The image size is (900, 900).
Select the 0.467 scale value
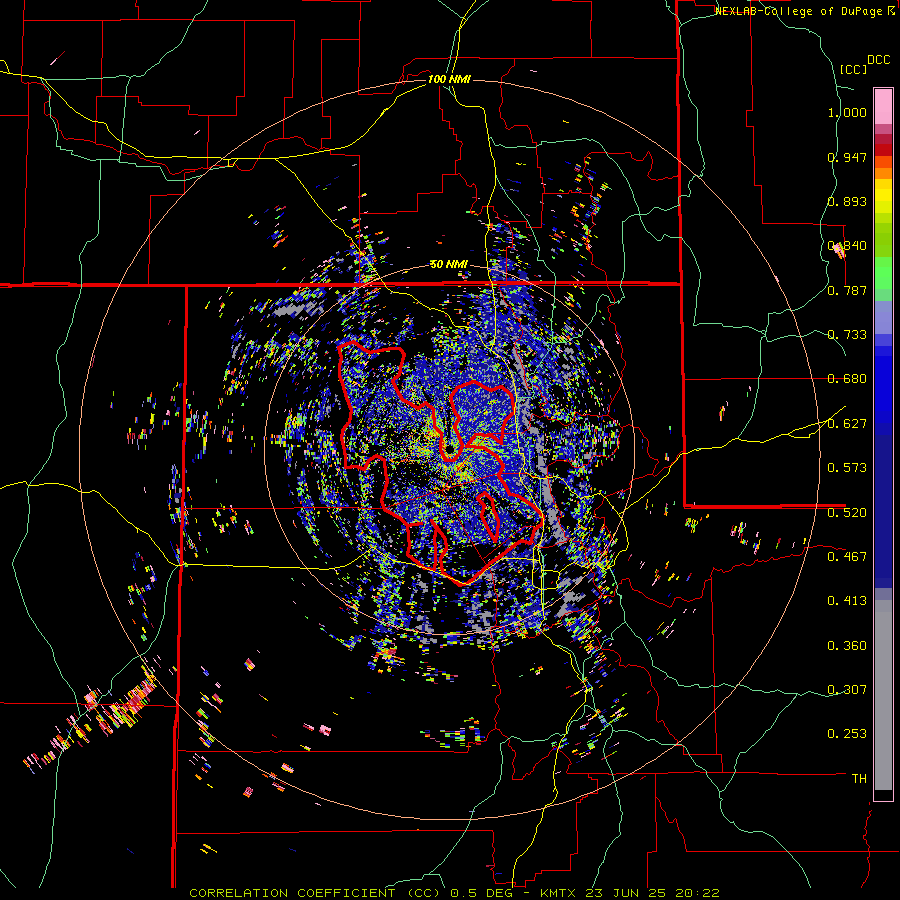tap(847, 557)
